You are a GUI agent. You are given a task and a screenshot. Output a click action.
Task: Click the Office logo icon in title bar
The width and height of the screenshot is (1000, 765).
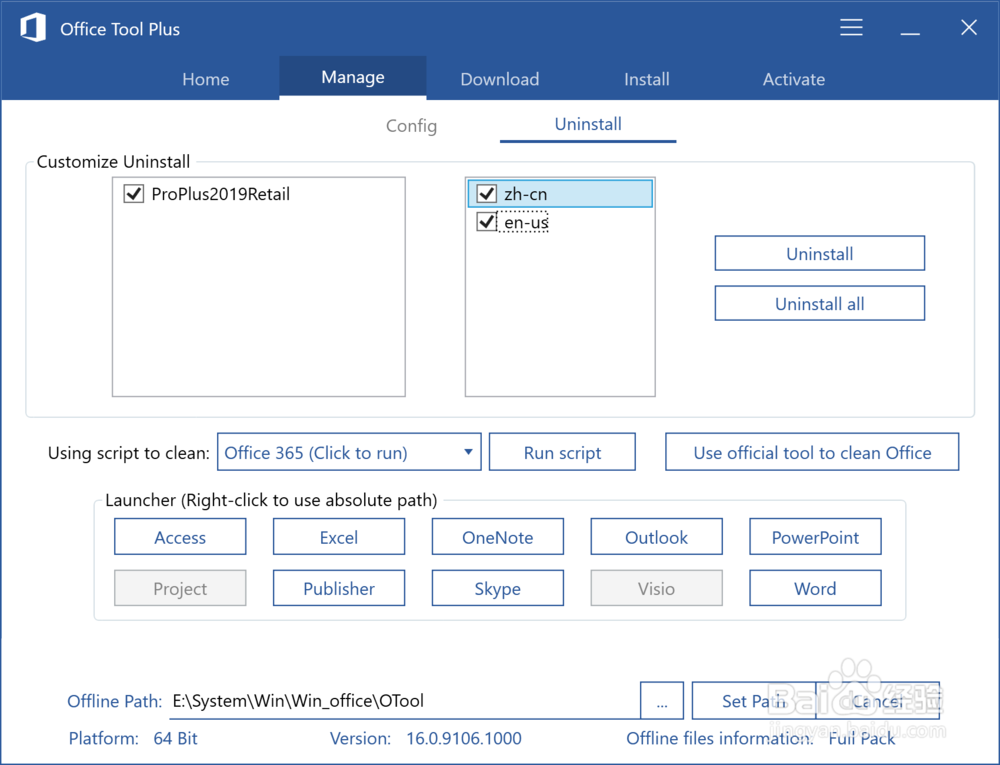click(x=33, y=28)
